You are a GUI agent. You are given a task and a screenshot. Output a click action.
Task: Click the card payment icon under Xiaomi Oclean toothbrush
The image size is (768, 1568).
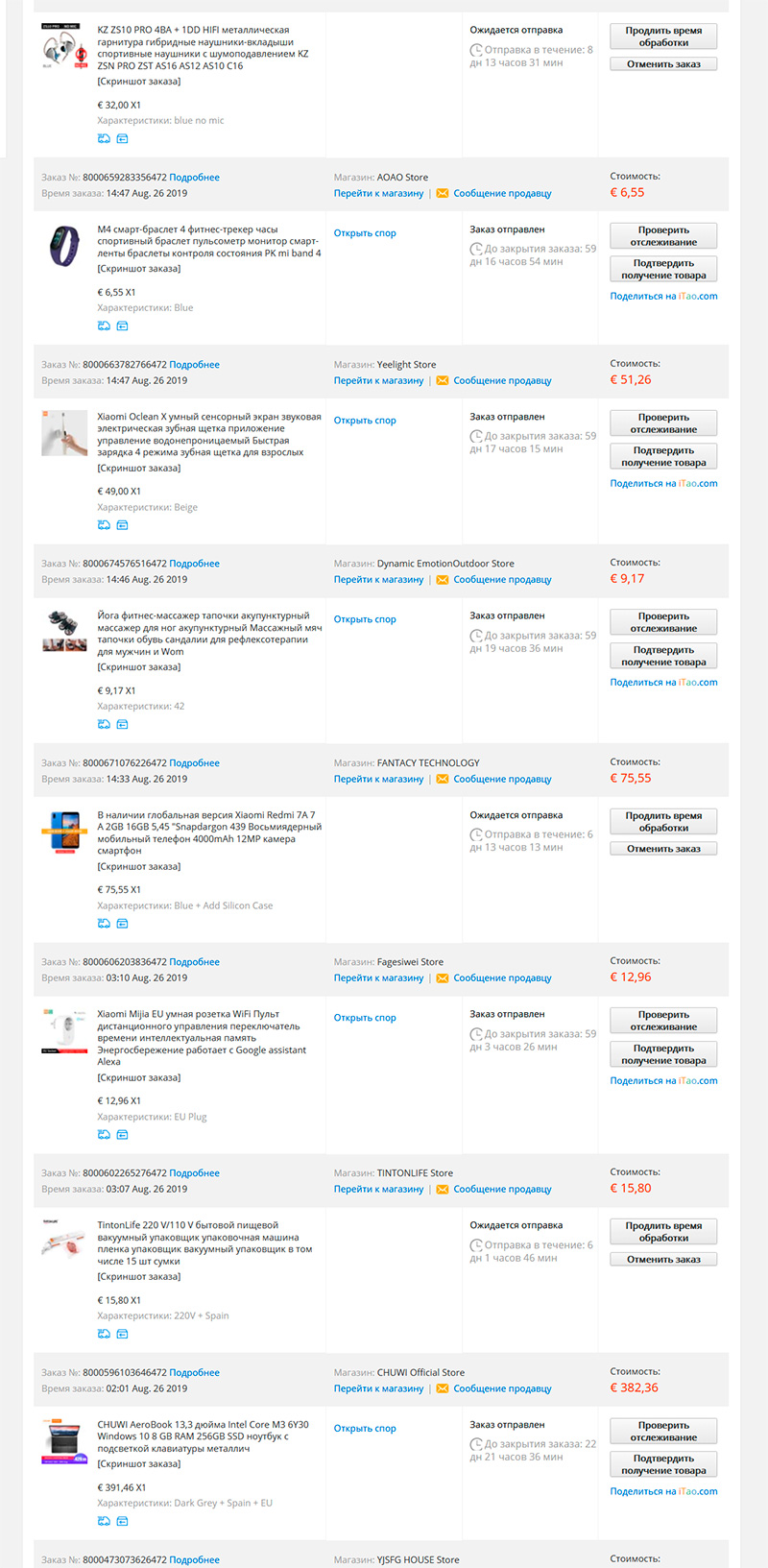pyautogui.click(x=122, y=525)
